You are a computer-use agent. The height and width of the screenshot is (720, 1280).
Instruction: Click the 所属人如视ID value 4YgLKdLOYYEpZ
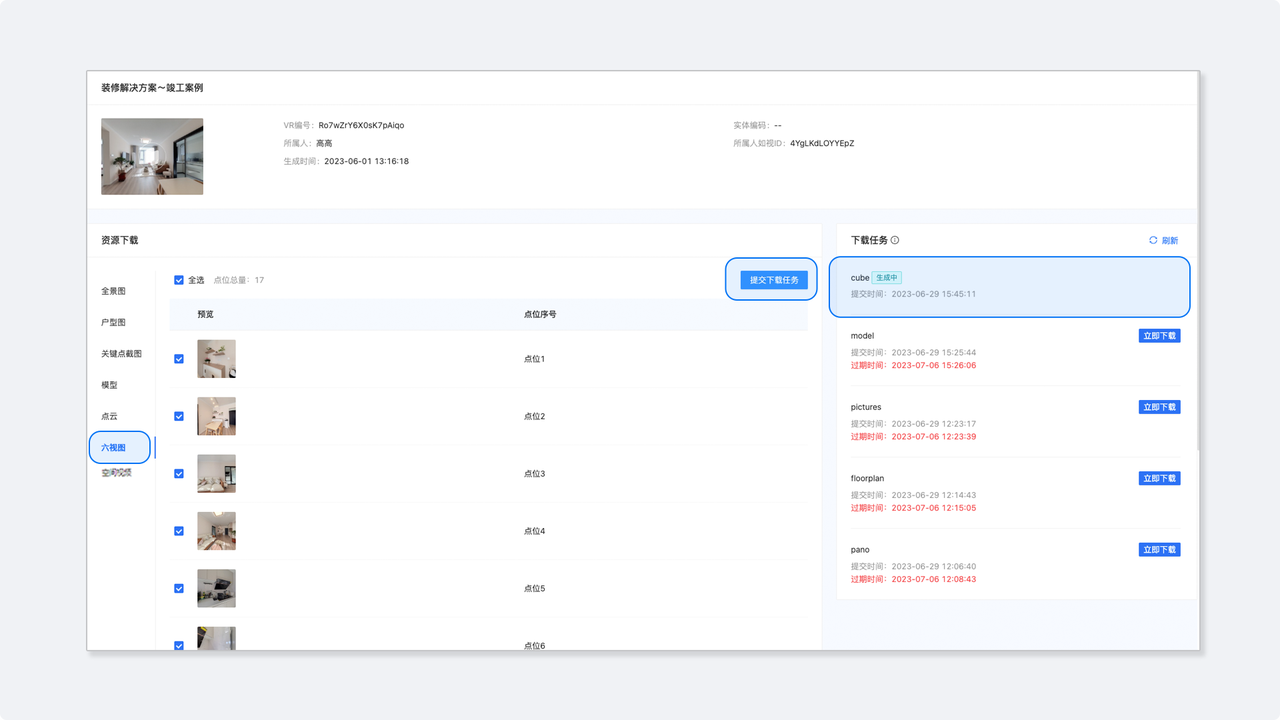tap(822, 144)
